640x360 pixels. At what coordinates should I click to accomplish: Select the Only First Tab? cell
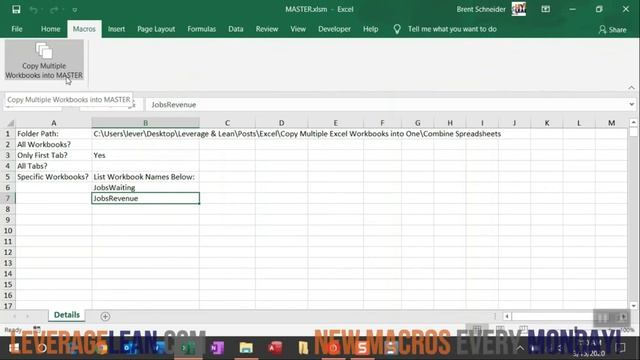53,155
